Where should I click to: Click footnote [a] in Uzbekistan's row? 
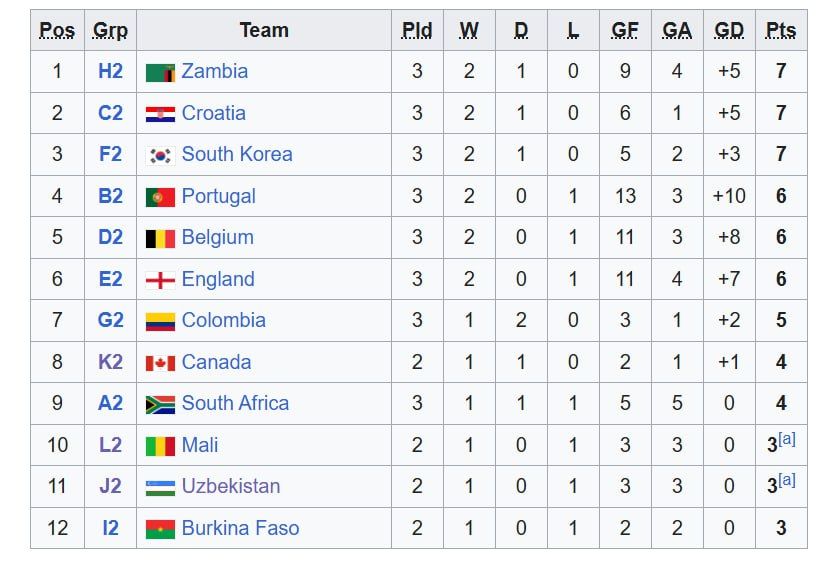787,480
